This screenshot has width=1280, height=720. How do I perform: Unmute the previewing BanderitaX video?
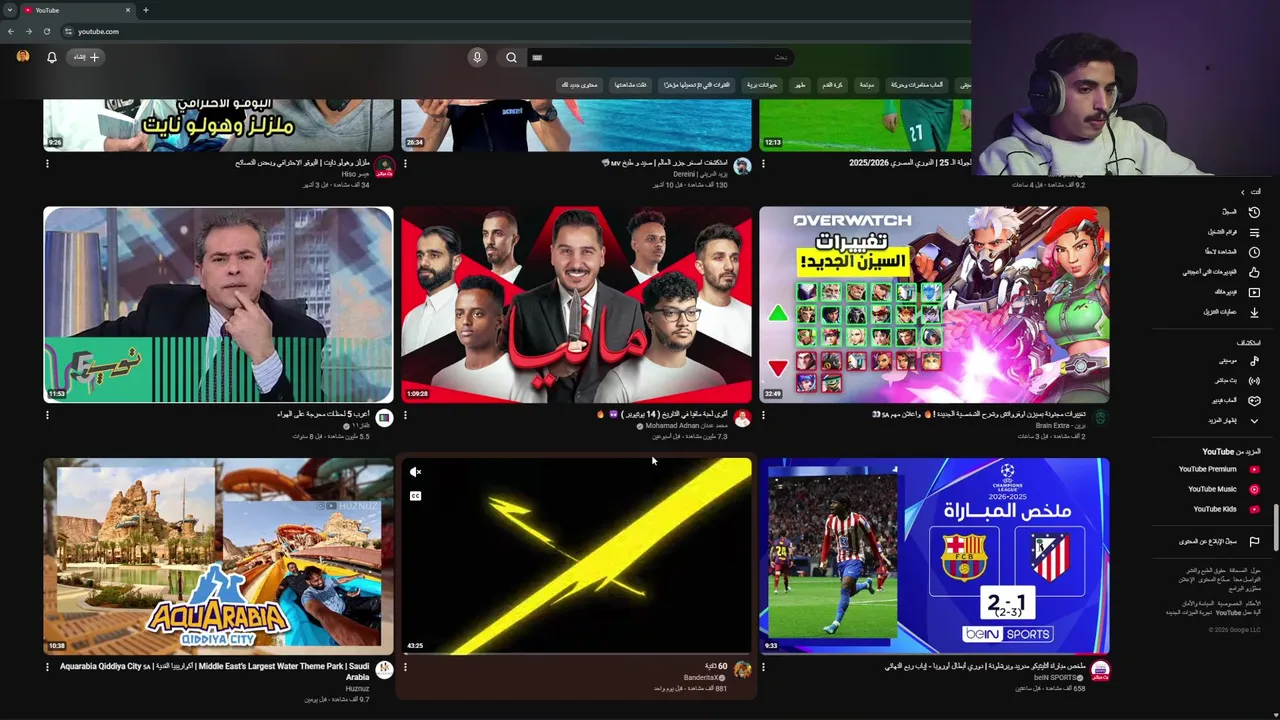point(416,472)
